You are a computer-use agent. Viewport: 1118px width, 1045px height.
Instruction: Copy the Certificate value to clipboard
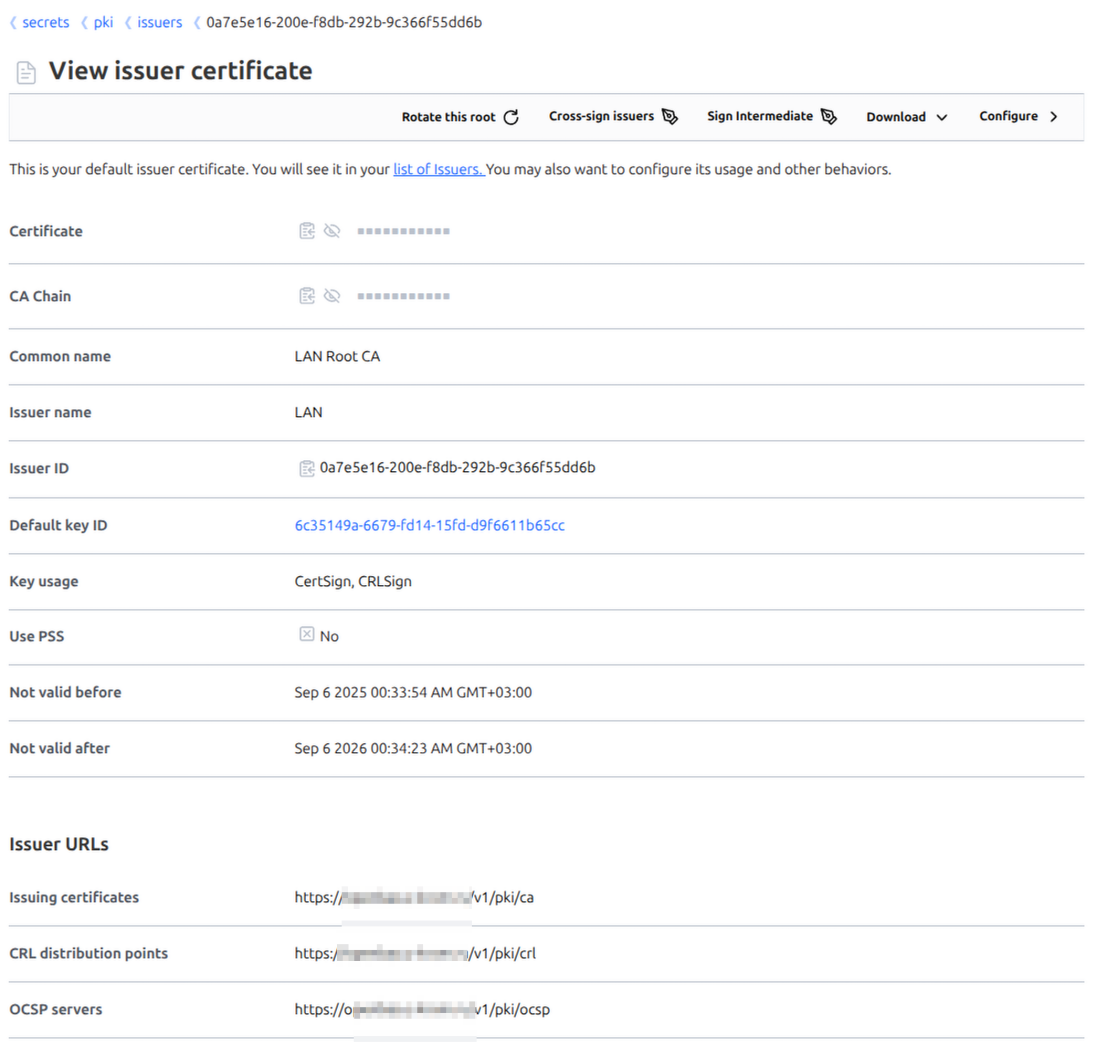[x=307, y=231]
